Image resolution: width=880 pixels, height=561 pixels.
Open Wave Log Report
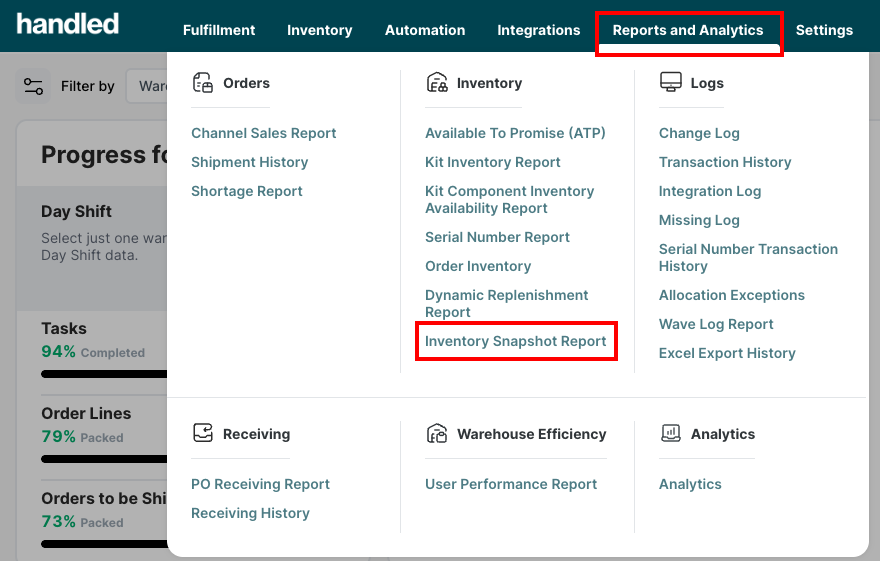[716, 324]
